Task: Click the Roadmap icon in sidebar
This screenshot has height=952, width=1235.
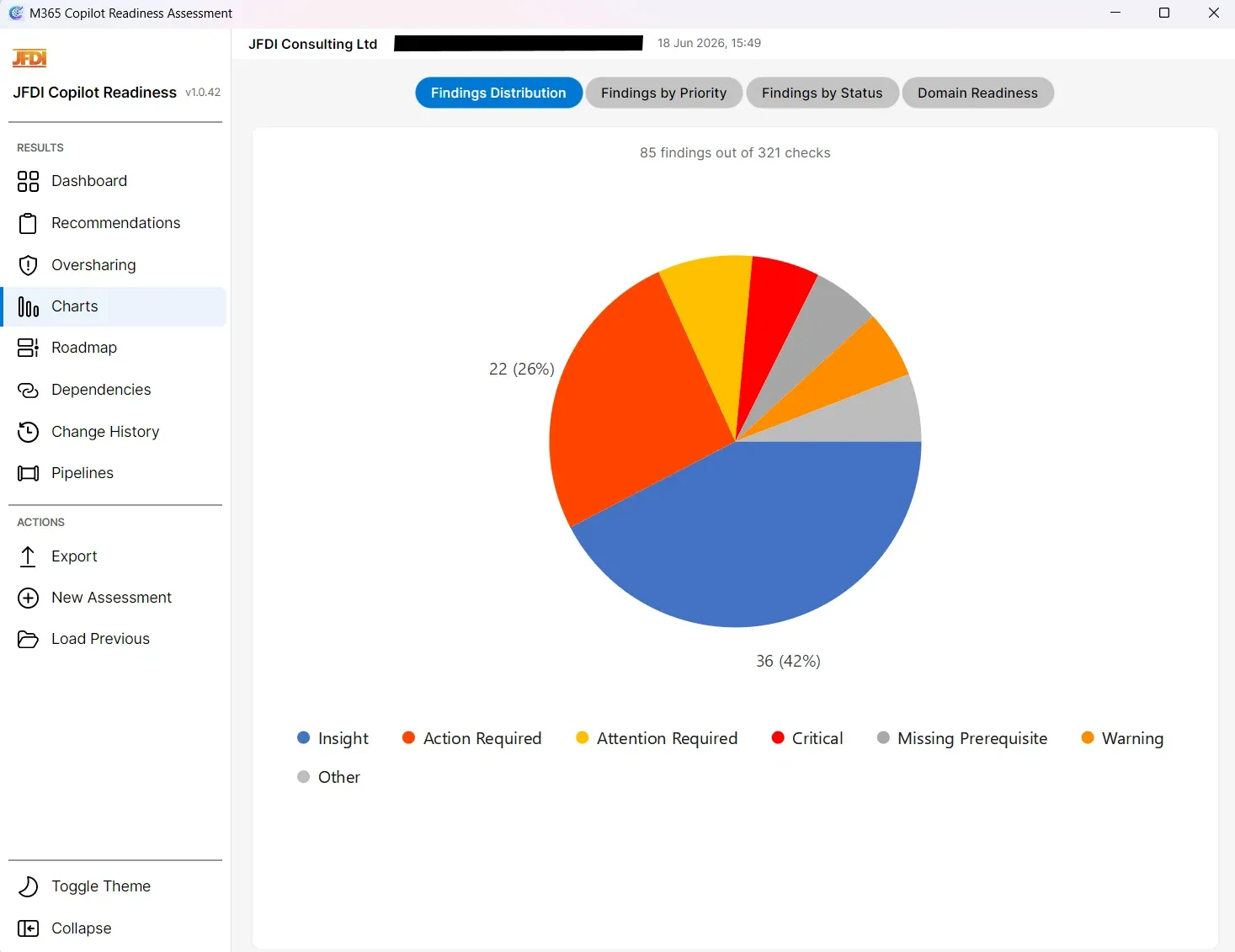Action: click(x=28, y=348)
